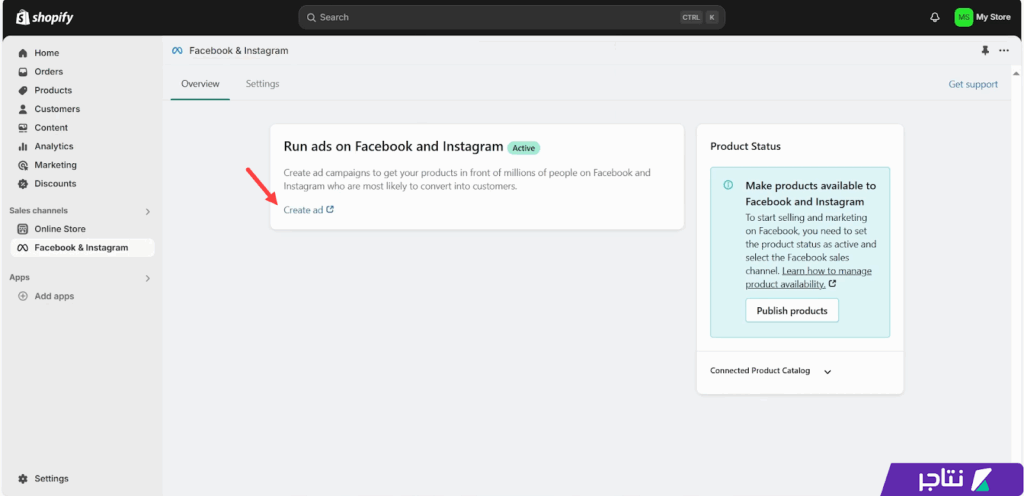Open Discounts page in sidebar
1024x496 pixels.
(55, 184)
